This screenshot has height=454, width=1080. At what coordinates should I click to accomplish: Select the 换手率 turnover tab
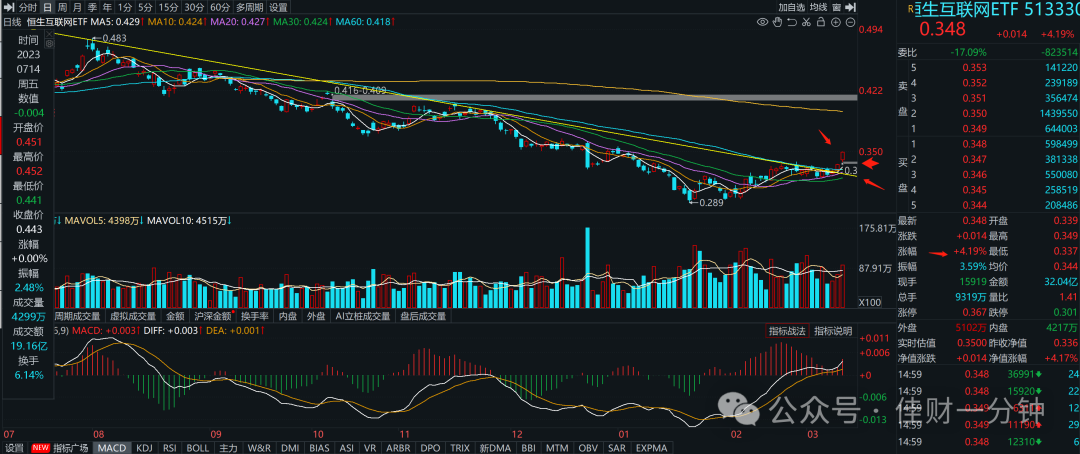(253, 316)
